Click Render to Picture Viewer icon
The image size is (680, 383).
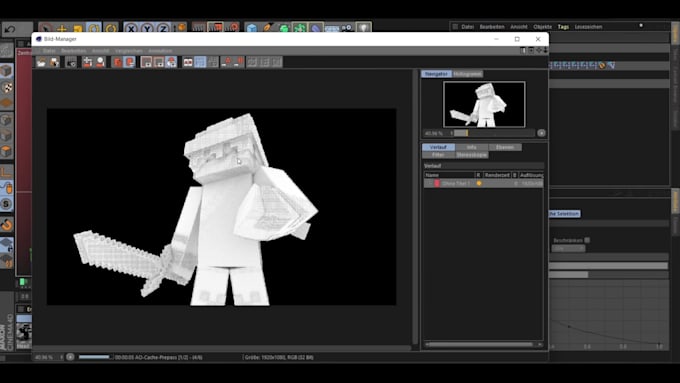pos(215,28)
